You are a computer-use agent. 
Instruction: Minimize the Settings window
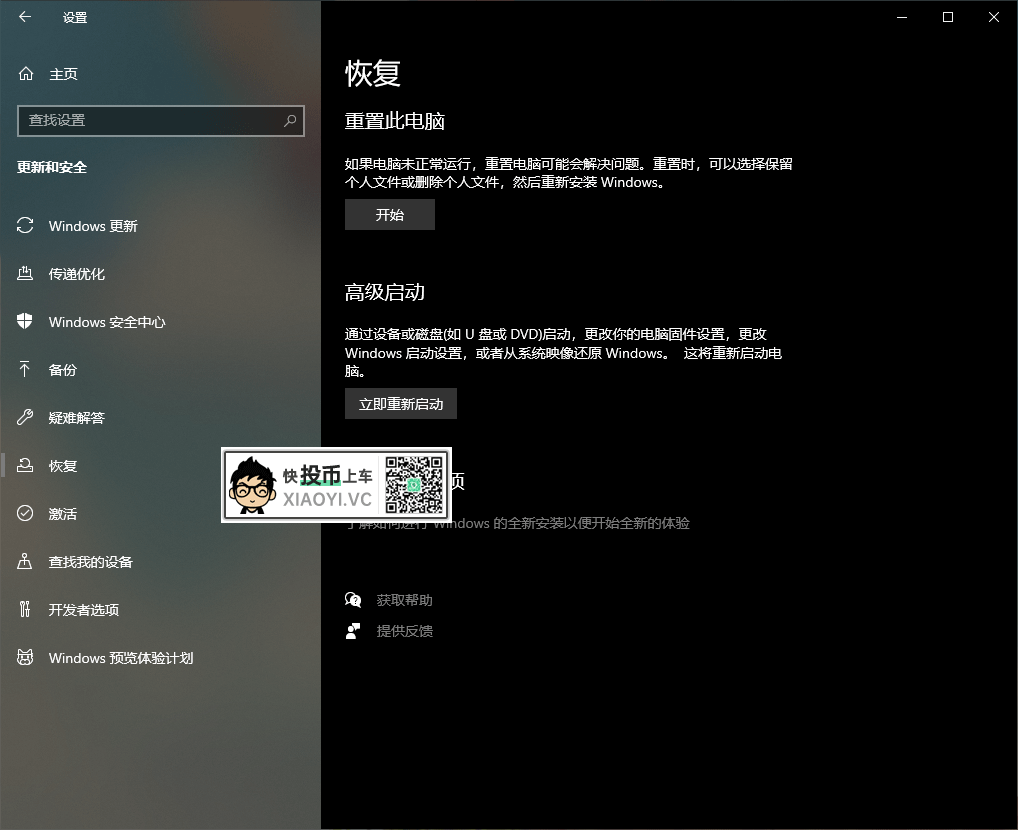tap(902, 18)
